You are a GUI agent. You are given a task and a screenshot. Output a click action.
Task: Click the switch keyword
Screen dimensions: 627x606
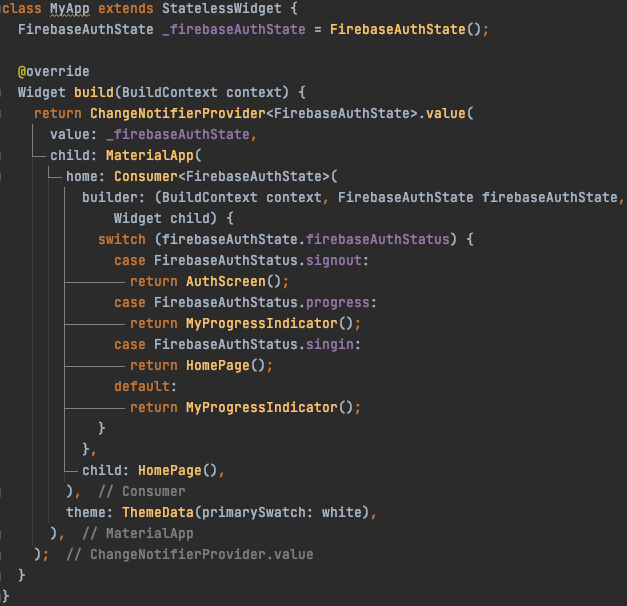(x=122, y=240)
